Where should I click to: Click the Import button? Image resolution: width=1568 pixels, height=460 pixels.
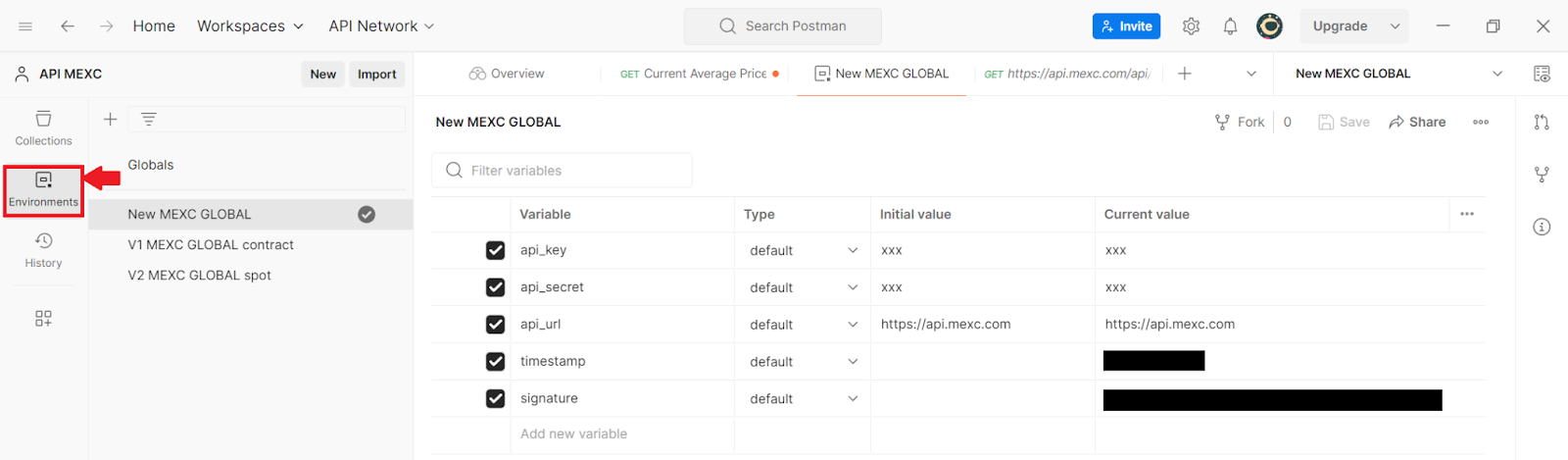coord(376,74)
